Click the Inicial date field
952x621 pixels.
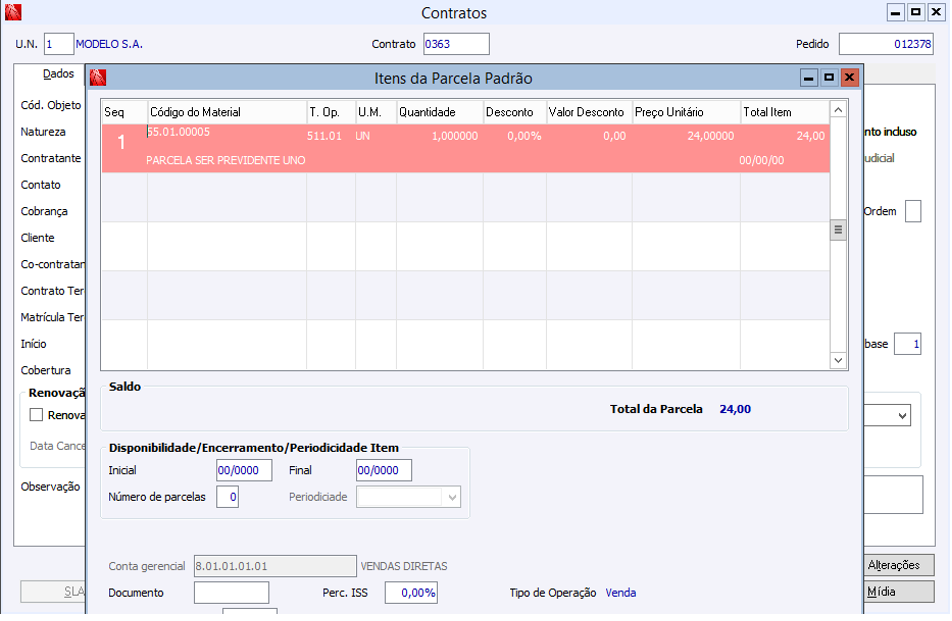tap(244, 470)
